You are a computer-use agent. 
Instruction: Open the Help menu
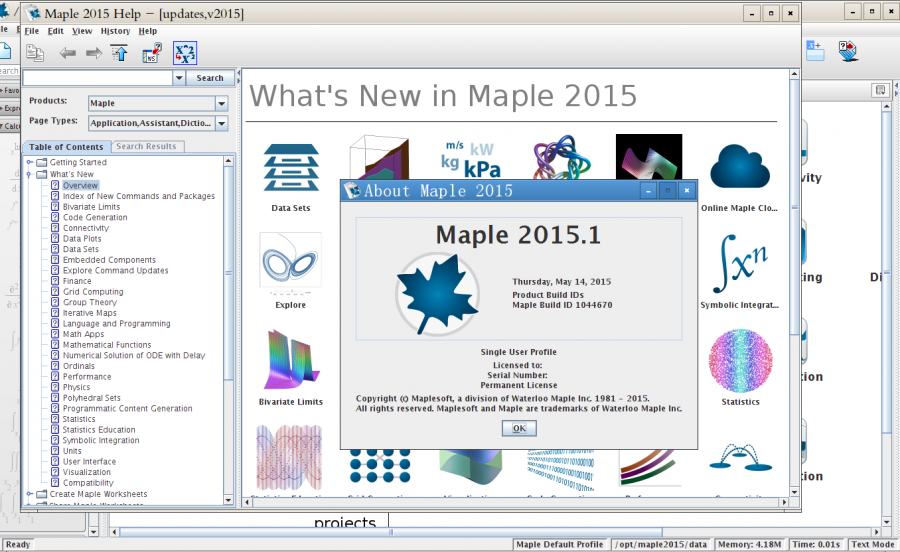click(148, 31)
